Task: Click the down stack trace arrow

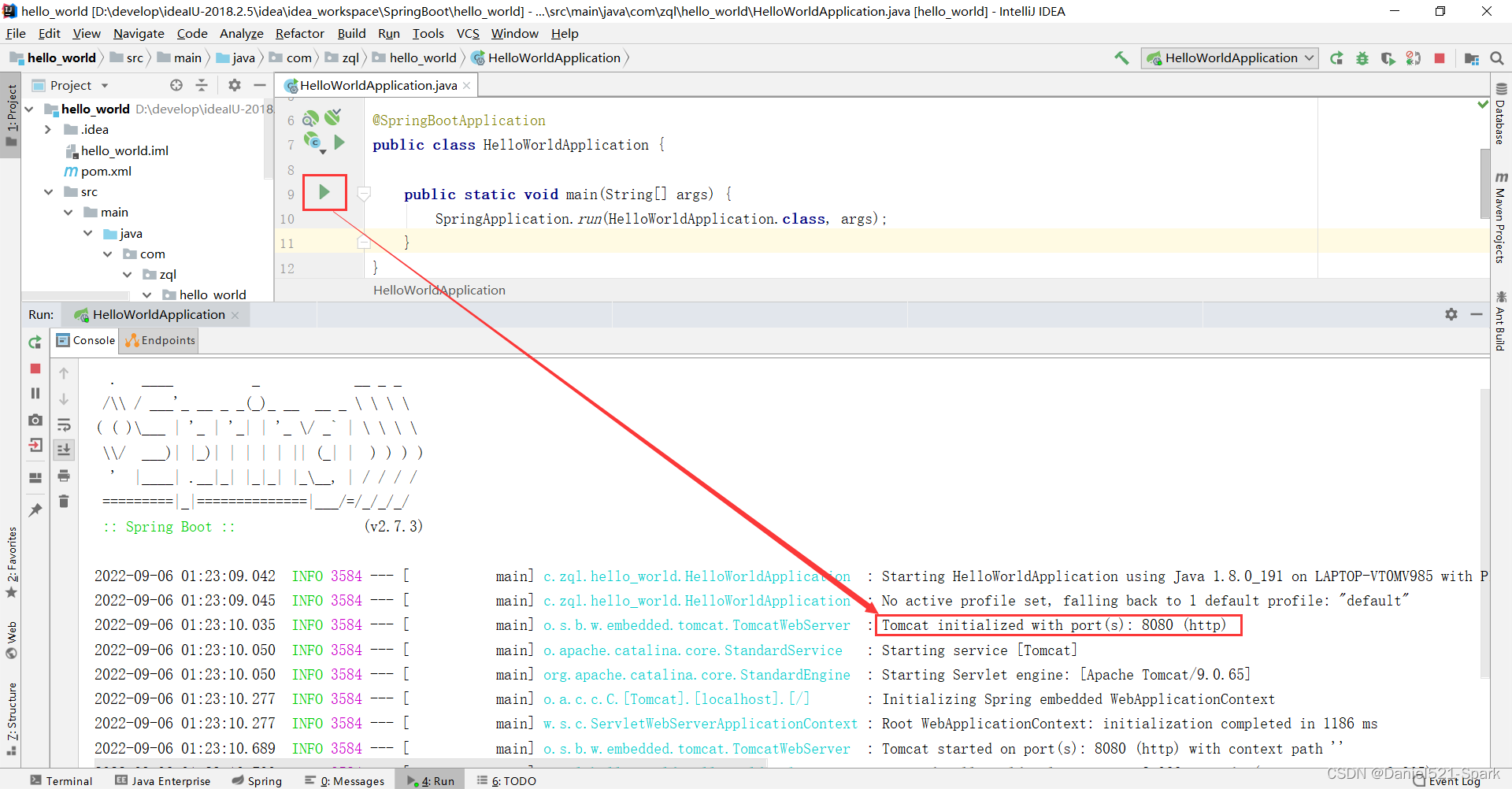Action: [x=64, y=399]
